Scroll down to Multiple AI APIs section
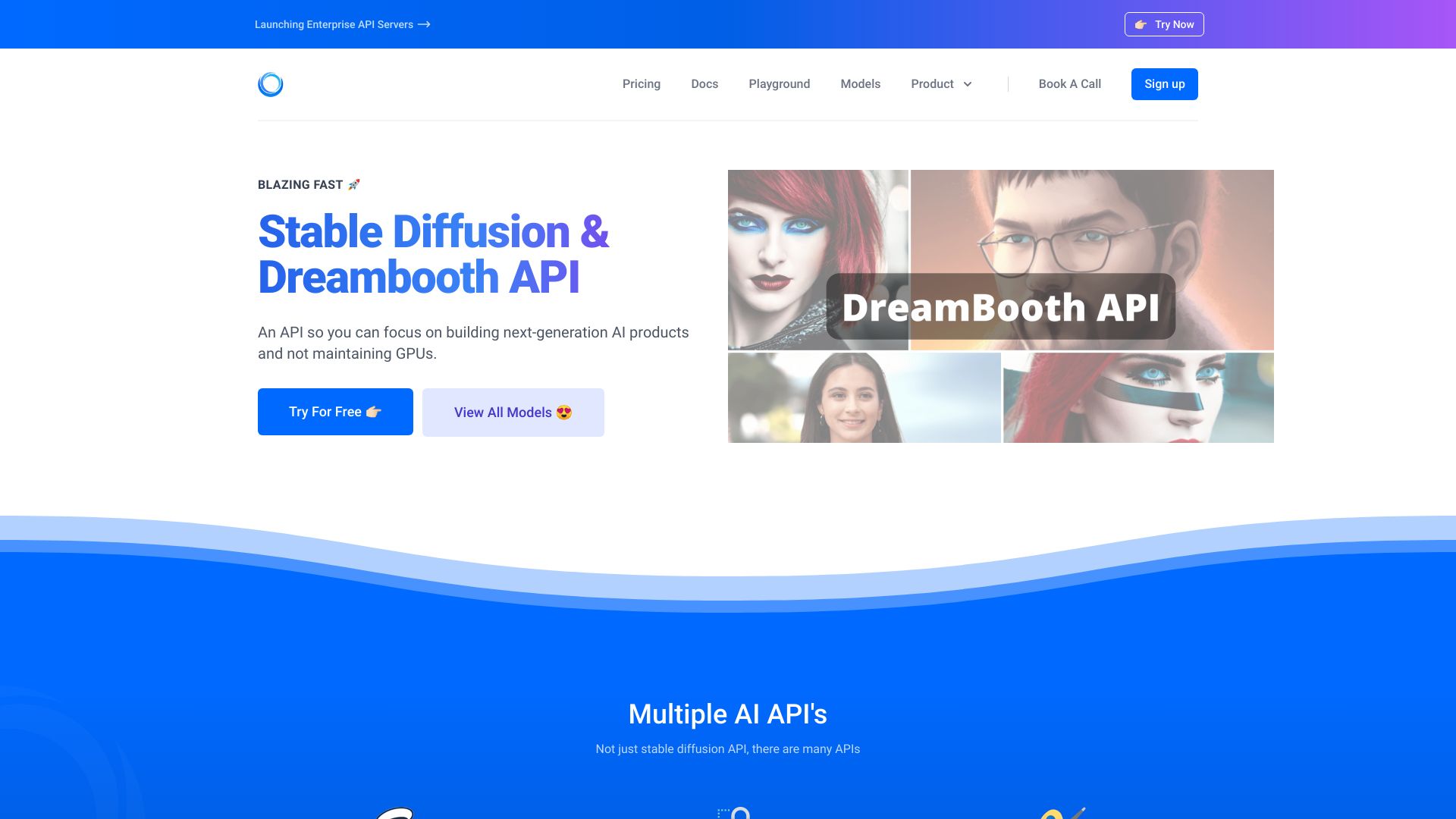This screenshot has height=819, width=1456. (x=728, y=714)
